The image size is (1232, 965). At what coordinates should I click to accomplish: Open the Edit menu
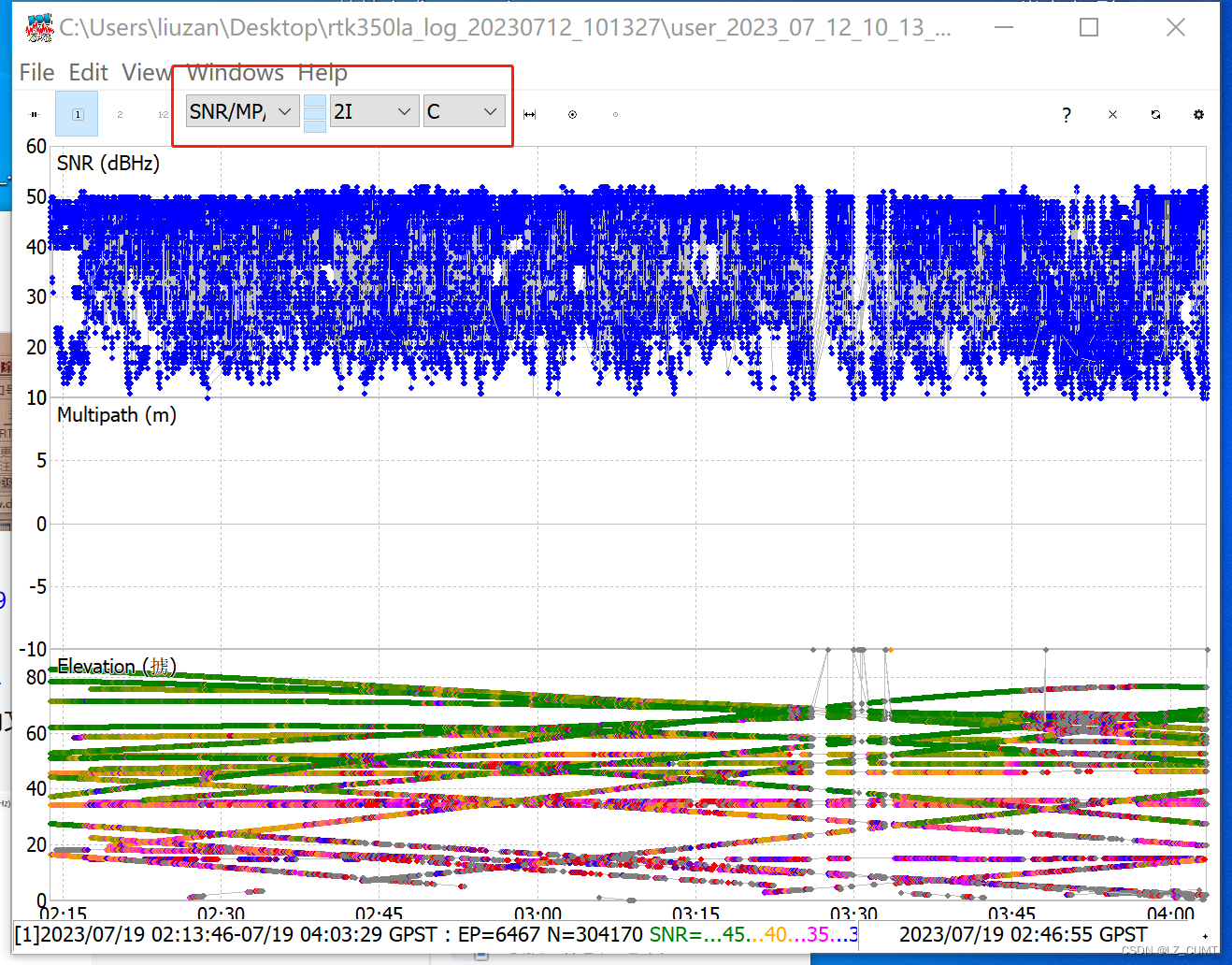pyautogui.click(x=88, y=72)
